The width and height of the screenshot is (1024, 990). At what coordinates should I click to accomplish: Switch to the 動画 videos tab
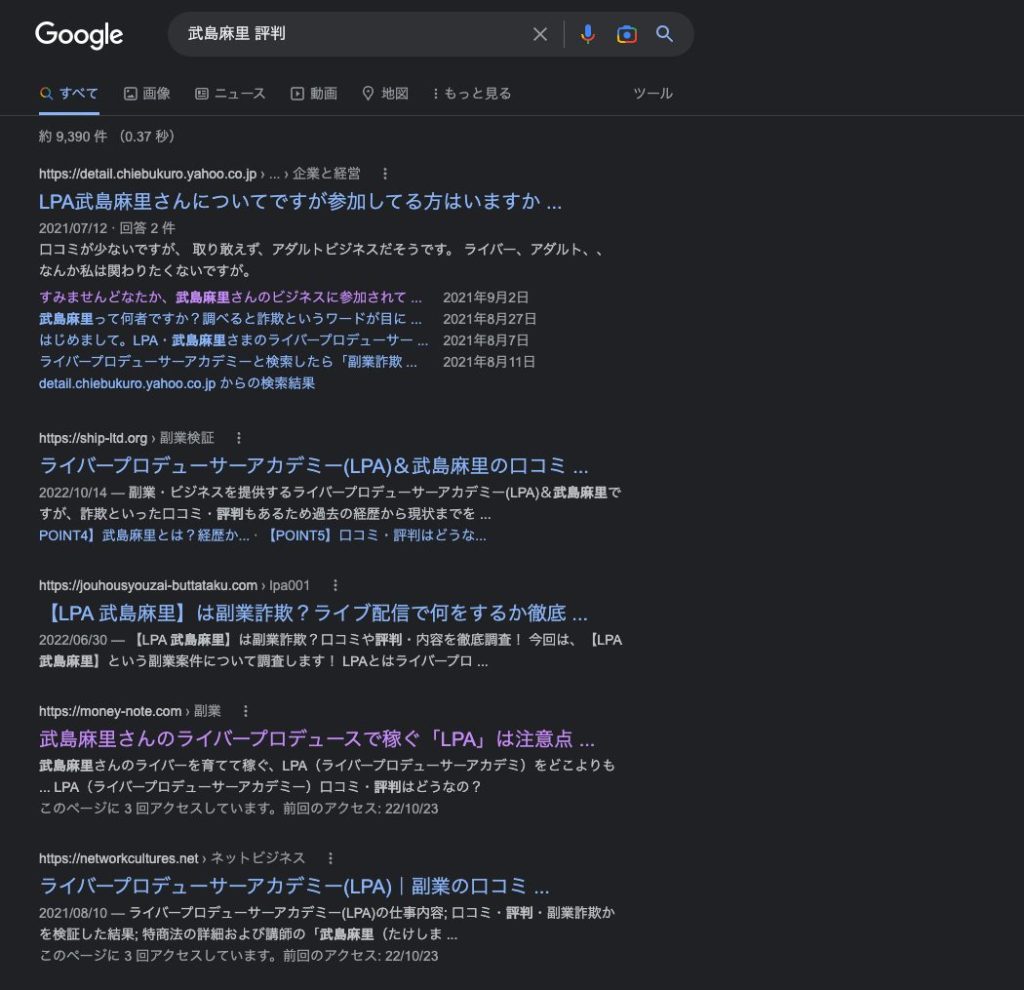click(314, 93)
